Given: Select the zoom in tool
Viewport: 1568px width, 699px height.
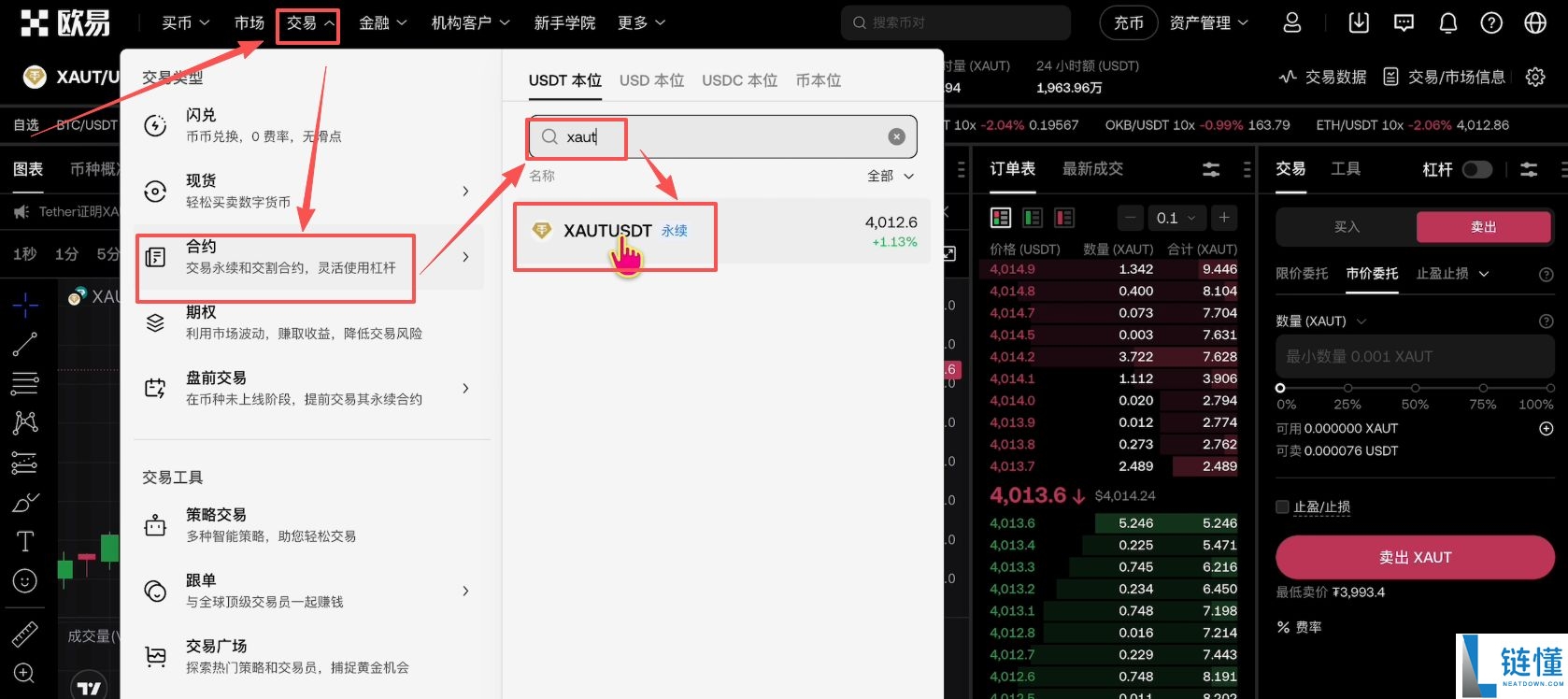Looking at the screenshot, I should pos(25,673).
